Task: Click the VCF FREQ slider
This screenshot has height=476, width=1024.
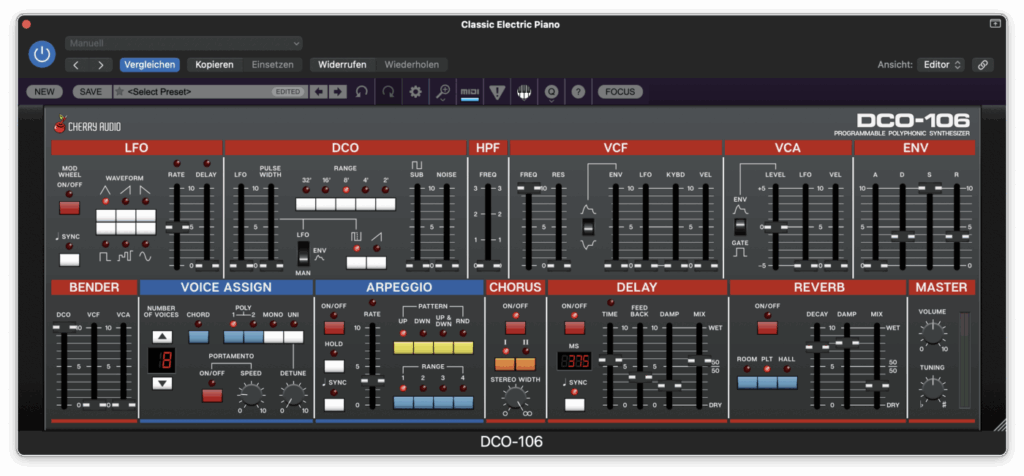Action: (x=528, y=189)
